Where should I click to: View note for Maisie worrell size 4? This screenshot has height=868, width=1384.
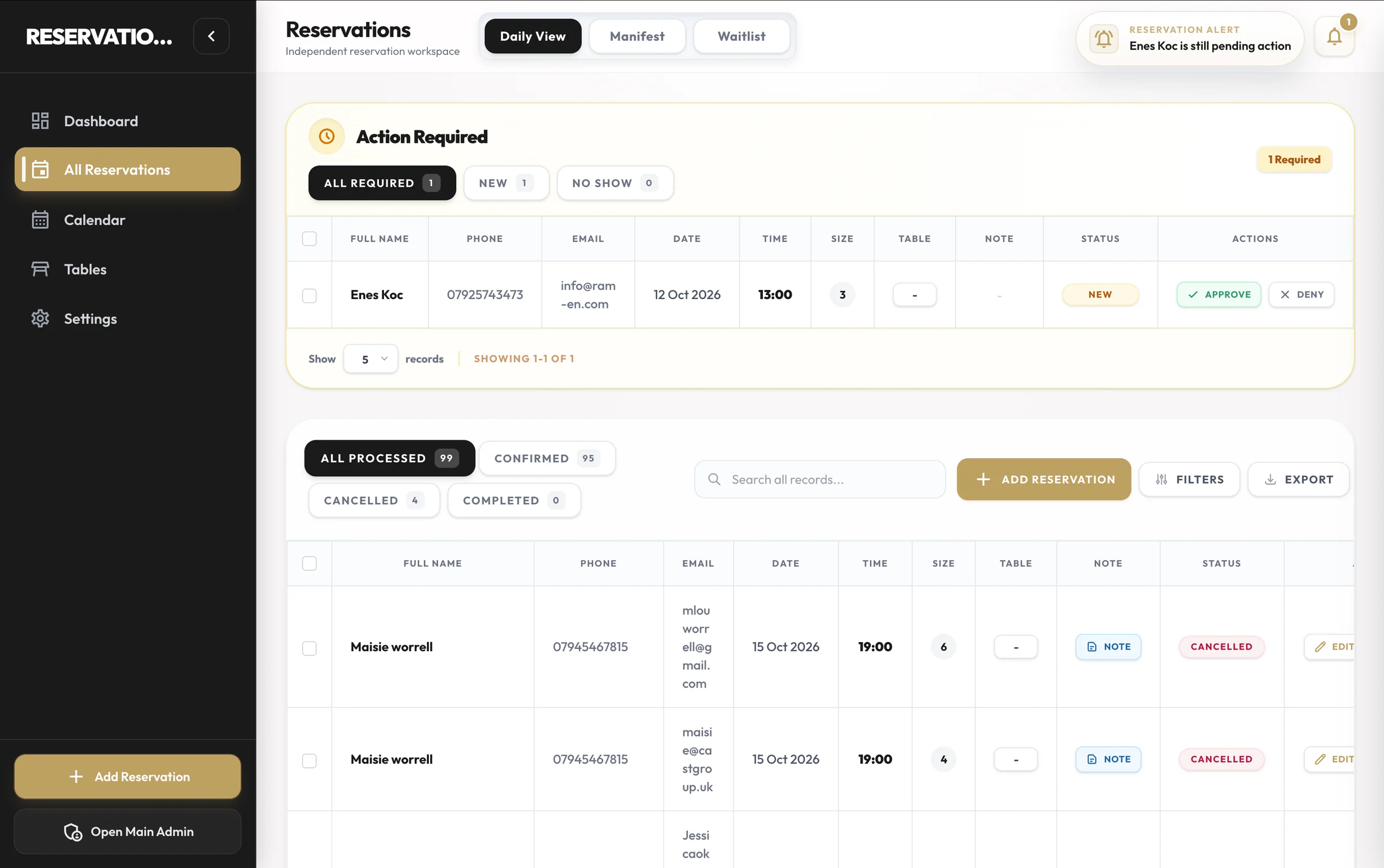point(1108,759)
